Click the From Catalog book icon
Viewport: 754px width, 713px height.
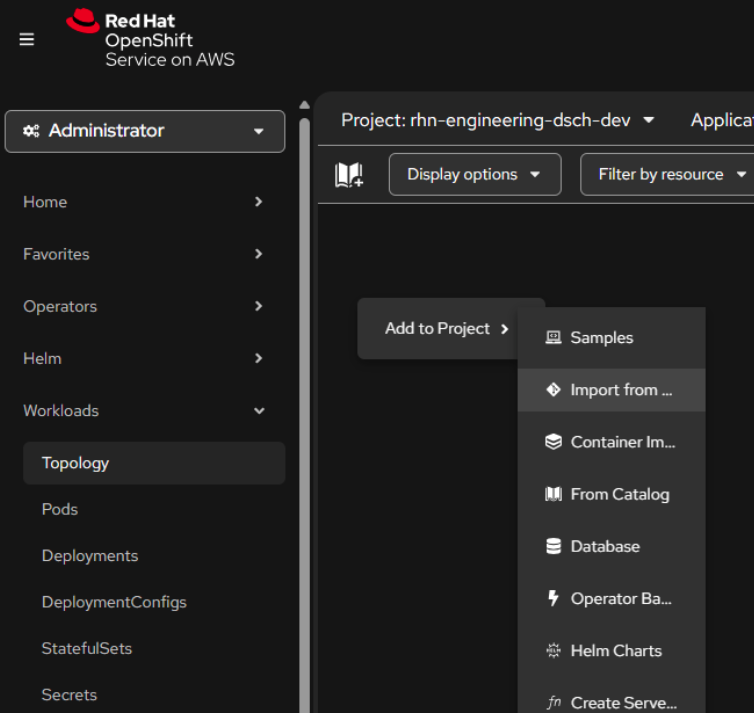click(553, 494)
